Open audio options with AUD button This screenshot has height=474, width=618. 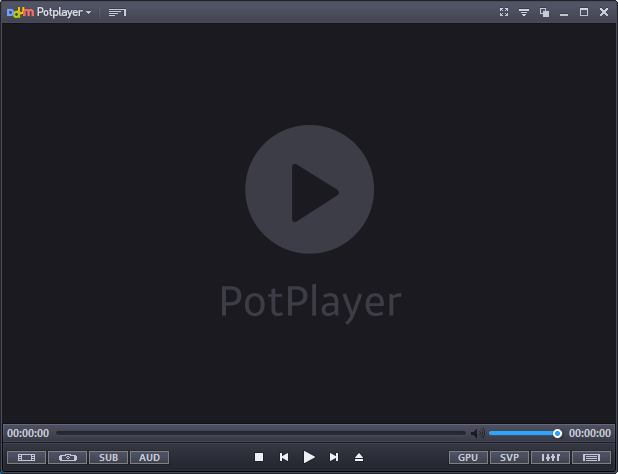(149, 457)
